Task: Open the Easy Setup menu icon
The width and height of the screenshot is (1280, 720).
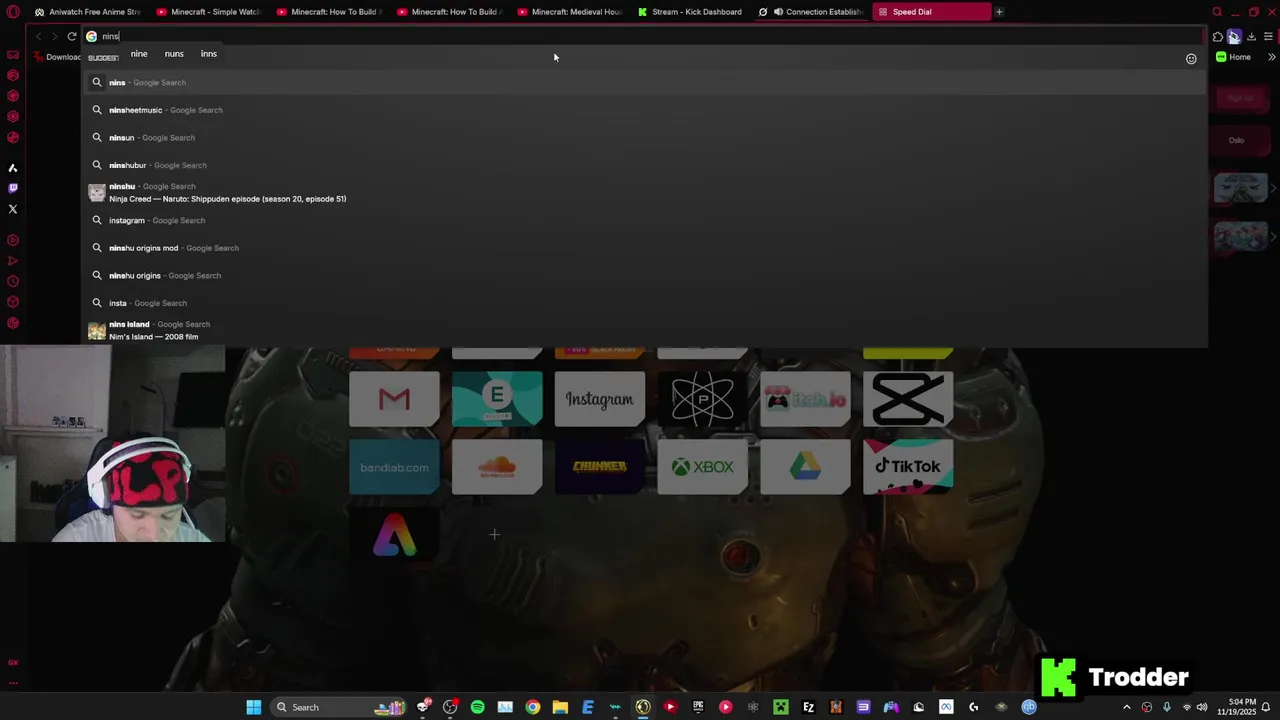Action: pos(1268,36)
